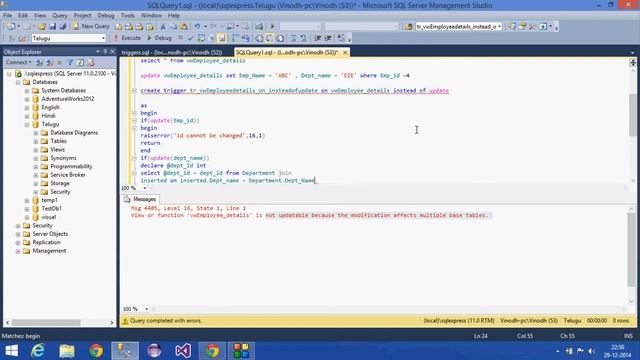Expand the Tables folder under Telugu

pos(36,141)
